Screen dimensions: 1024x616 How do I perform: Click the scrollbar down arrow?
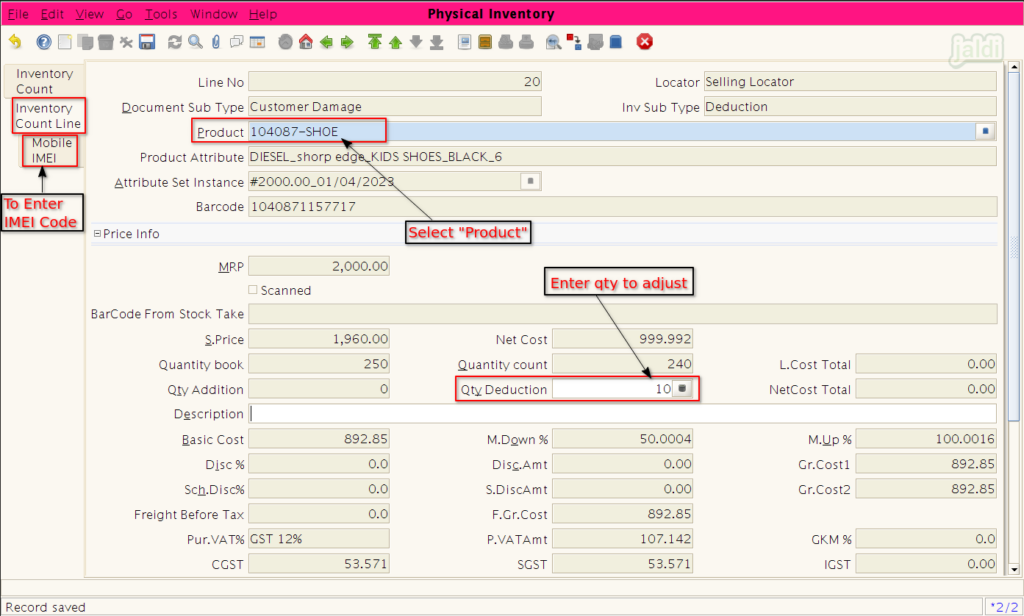(1014, 570)
